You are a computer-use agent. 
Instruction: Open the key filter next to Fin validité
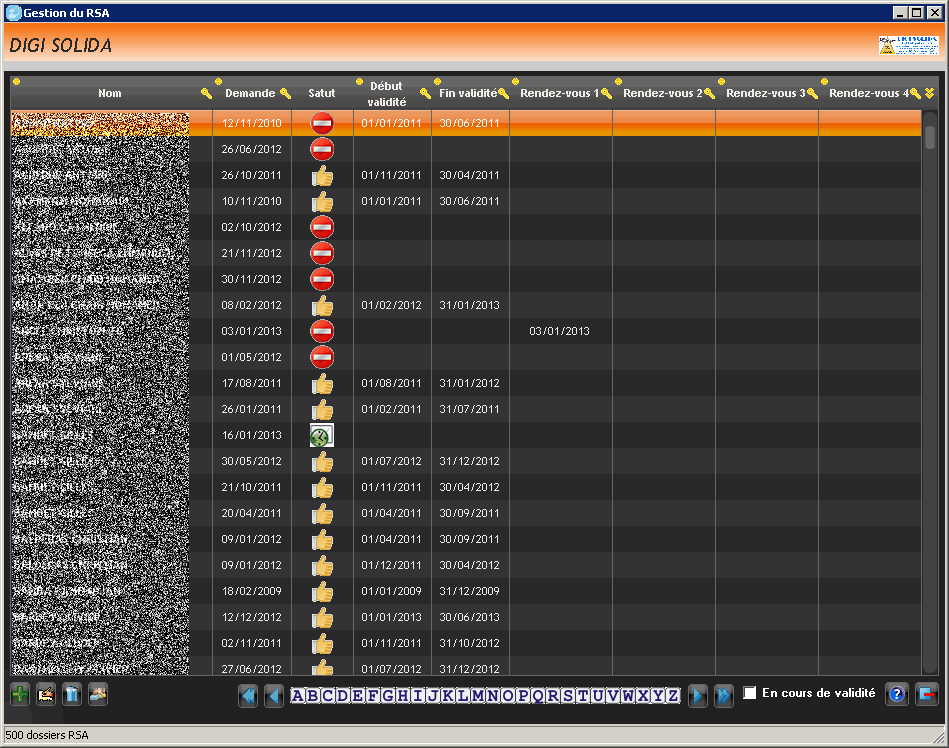coord(503,93)
